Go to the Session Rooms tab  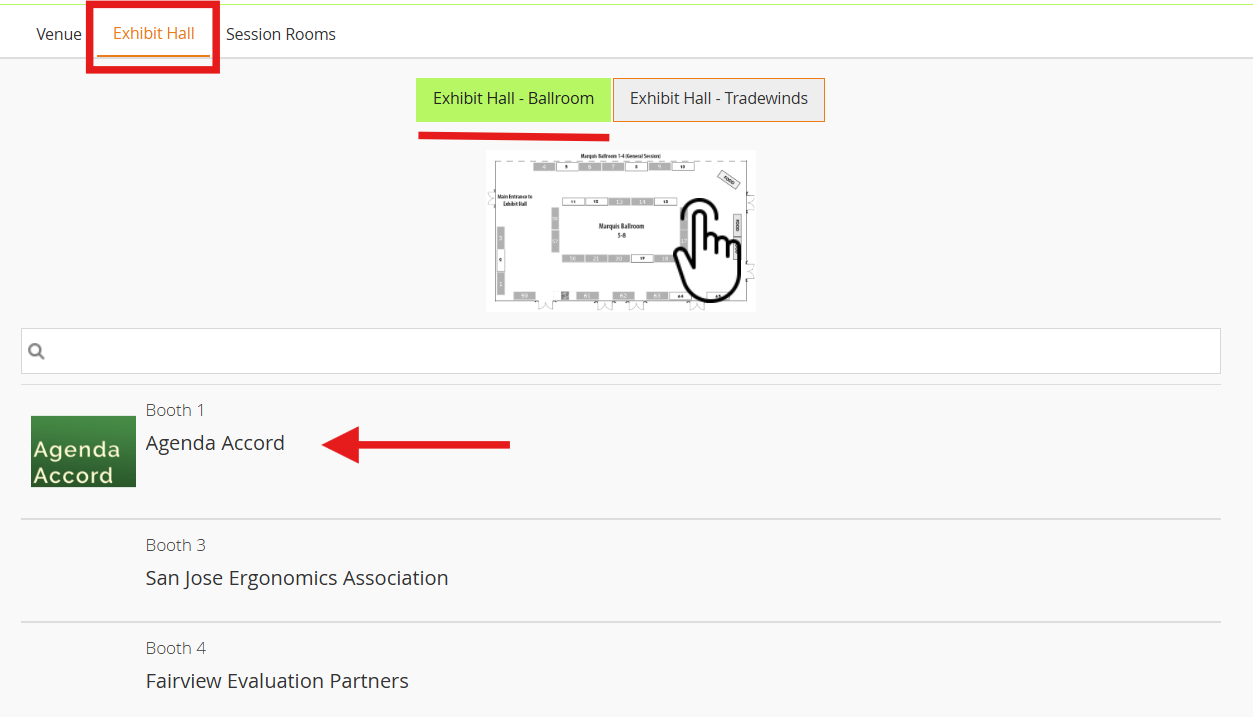click(x=281, y=34)
